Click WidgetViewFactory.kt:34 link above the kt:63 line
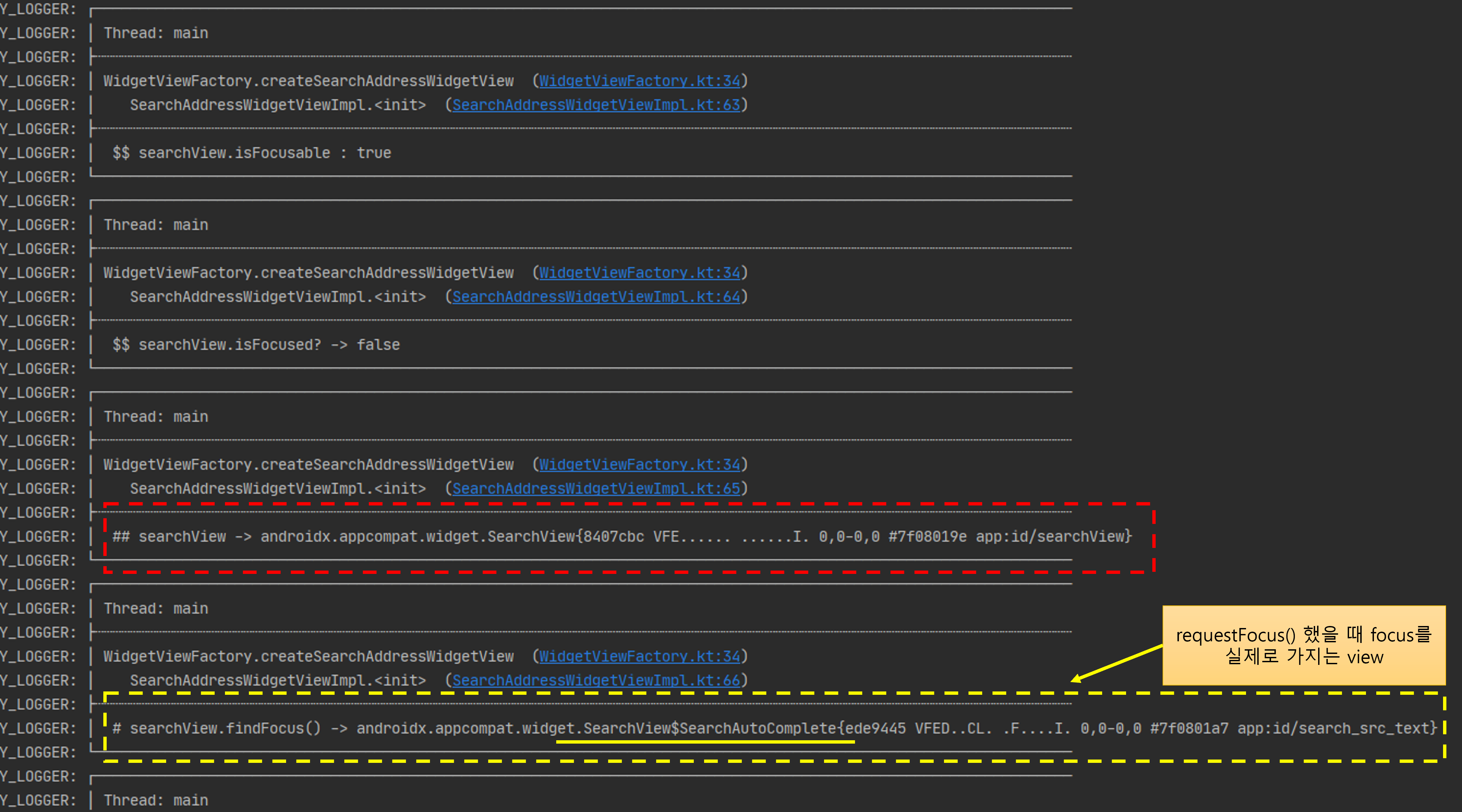The image size is (1462, 812). (x=640, y=81)
